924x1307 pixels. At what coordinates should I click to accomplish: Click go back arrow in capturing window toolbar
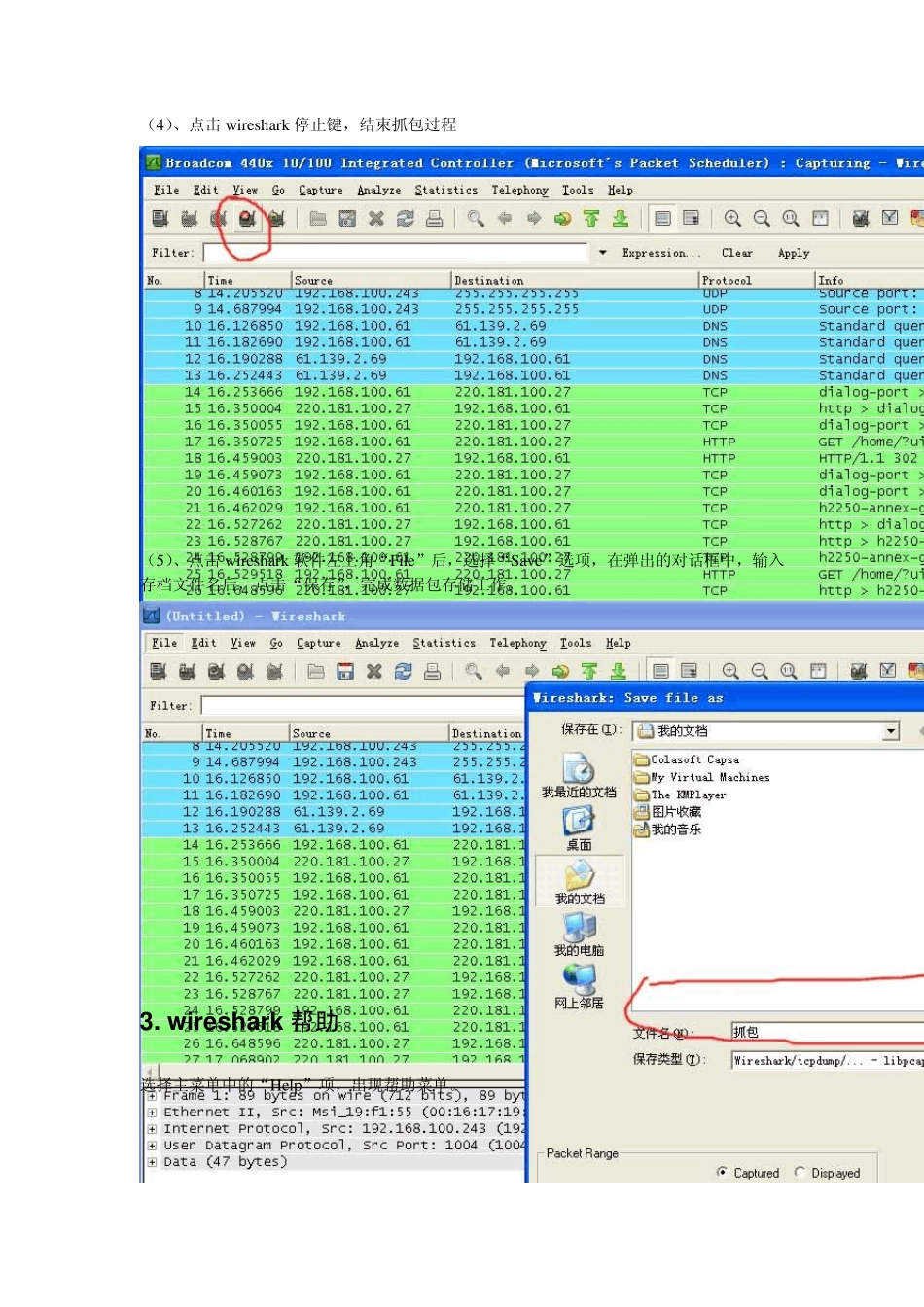(505, 219)
